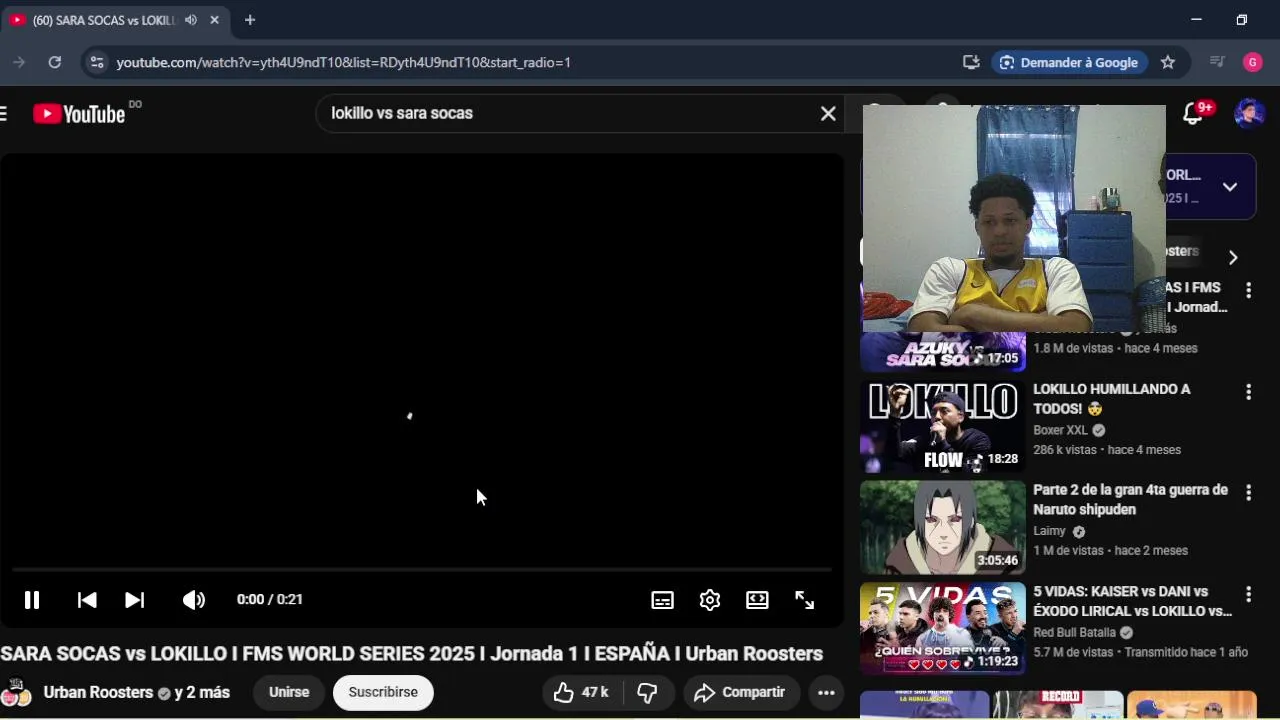The width and height of the screenshot is (1280, 720).
Task: Click Demander à Google button
Action: click(x=1069, y=62)
